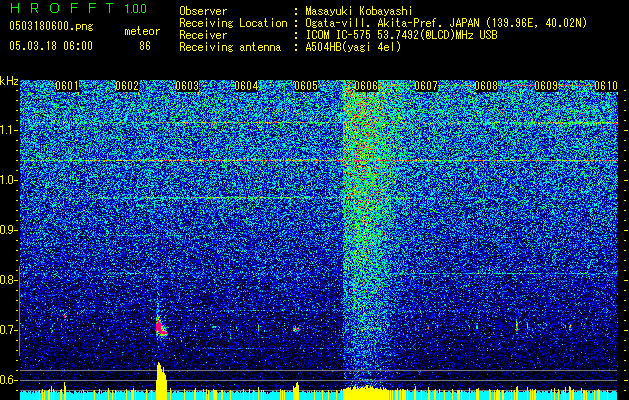Click the 0.8 kHz axis label
This screenshot has height=400, width=629.
(x=9, y=280)
